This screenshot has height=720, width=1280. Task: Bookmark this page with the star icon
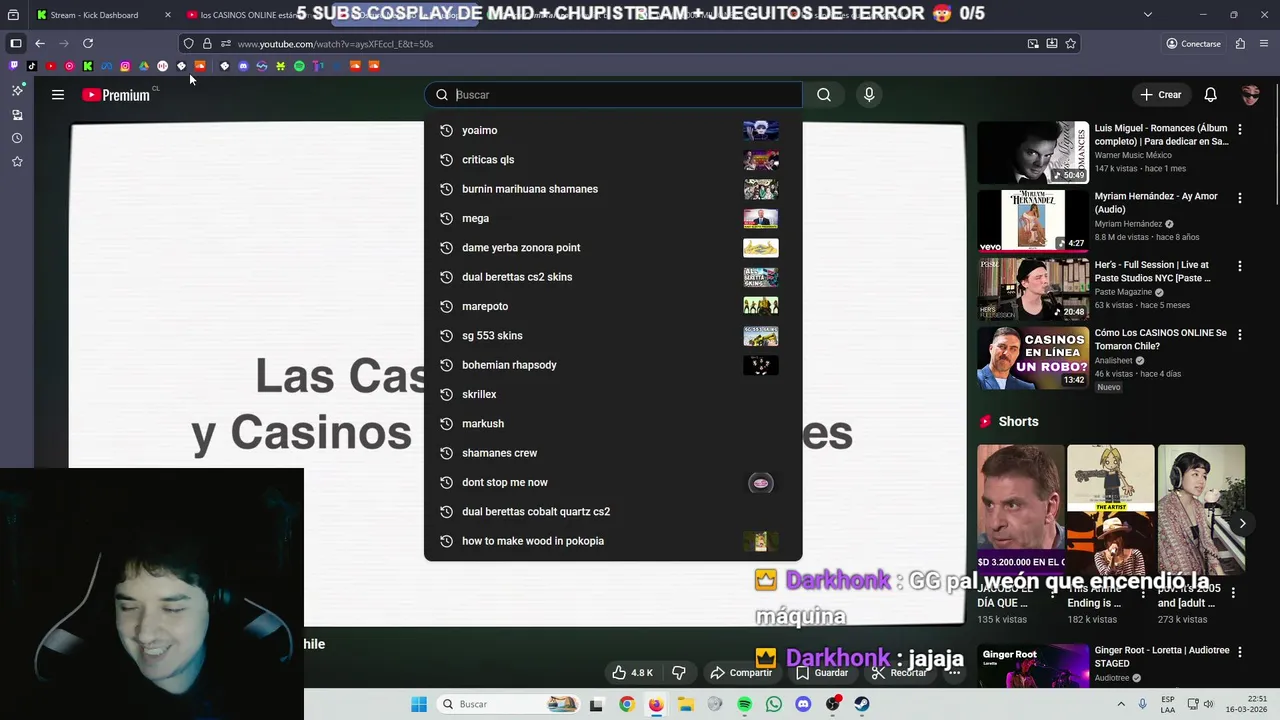(1070, 44)
